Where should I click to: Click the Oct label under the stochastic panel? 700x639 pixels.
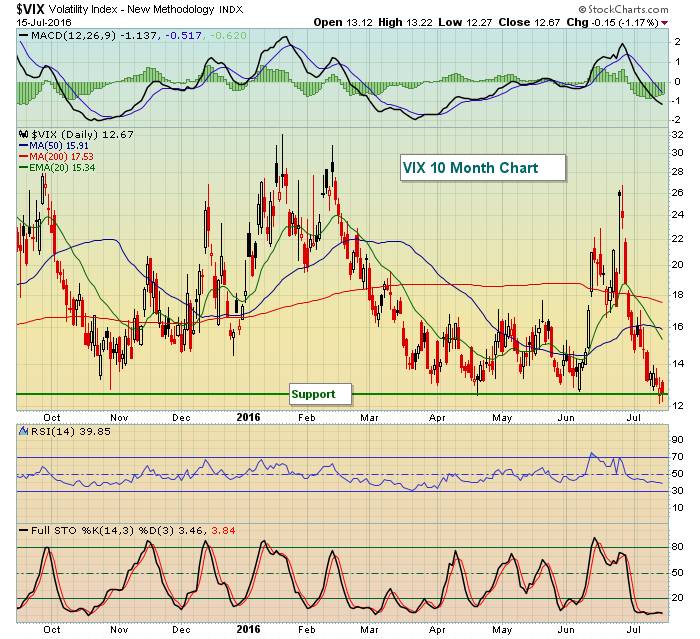point(52,630)
